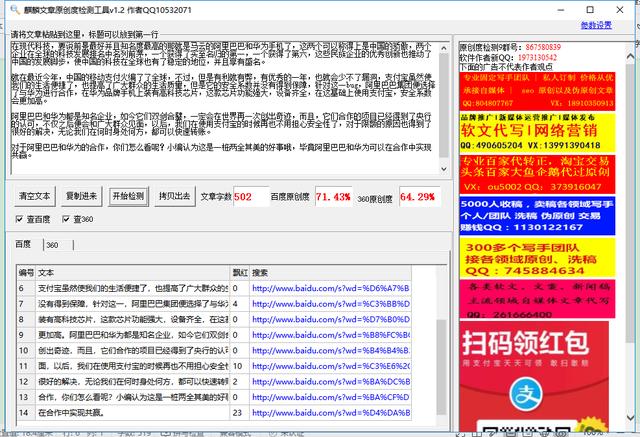Viewport: 640px width, 437px height.
Task: Click inside the article text area
Action: 224,108
